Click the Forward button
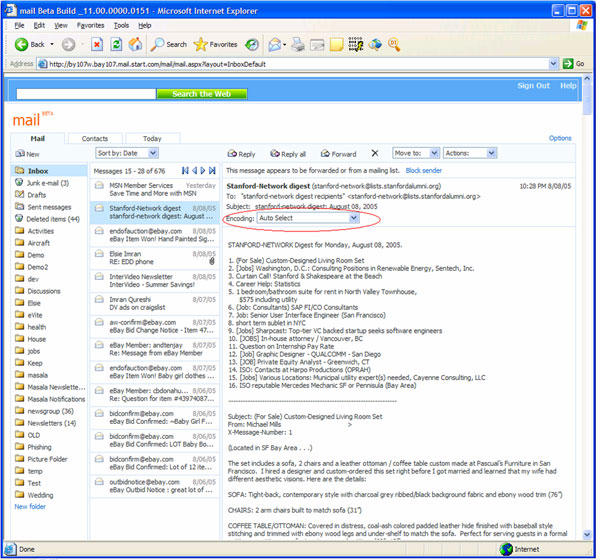Screen dimensions: 600x560 (339, 154)
